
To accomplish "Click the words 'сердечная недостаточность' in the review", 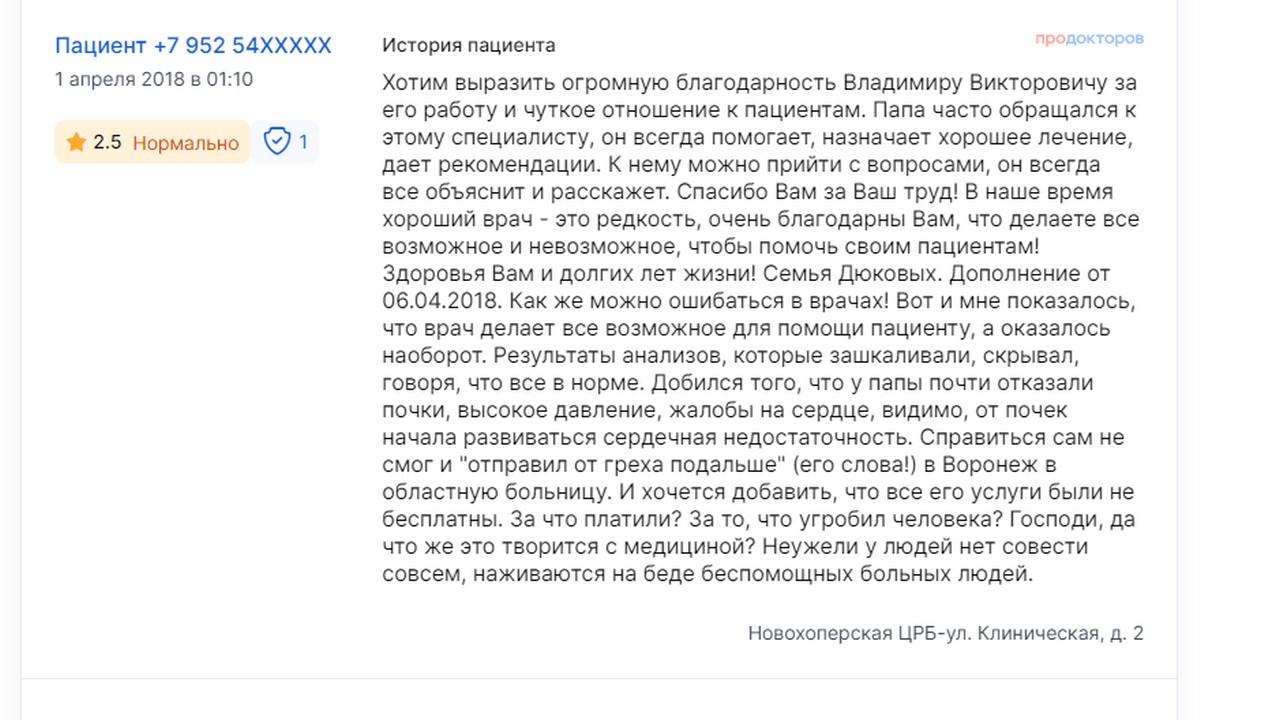I will tap(756, 438).
